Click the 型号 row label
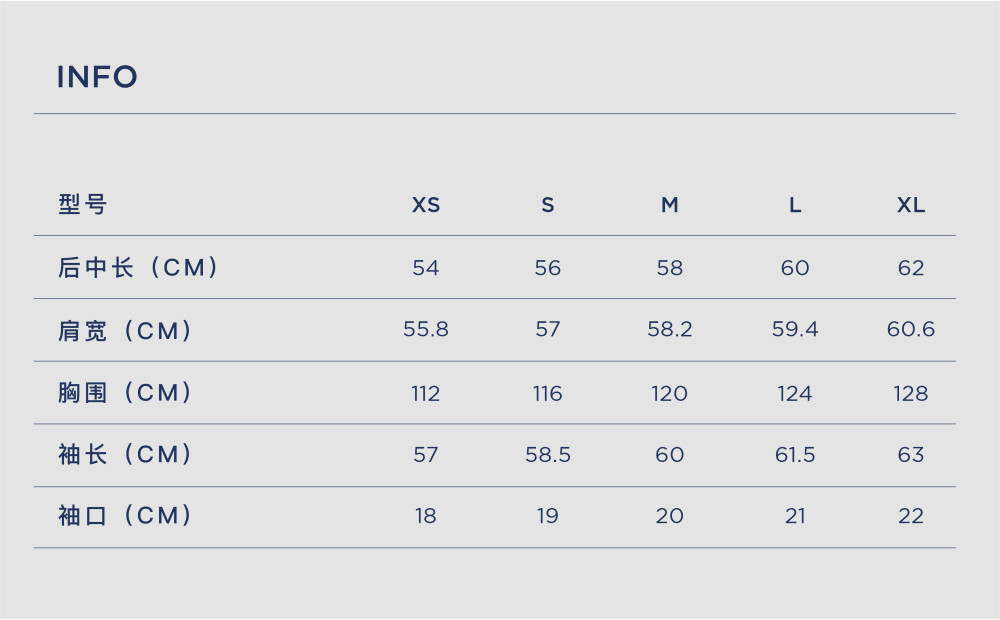1000x620 pixels. click(x=82, y=204)
